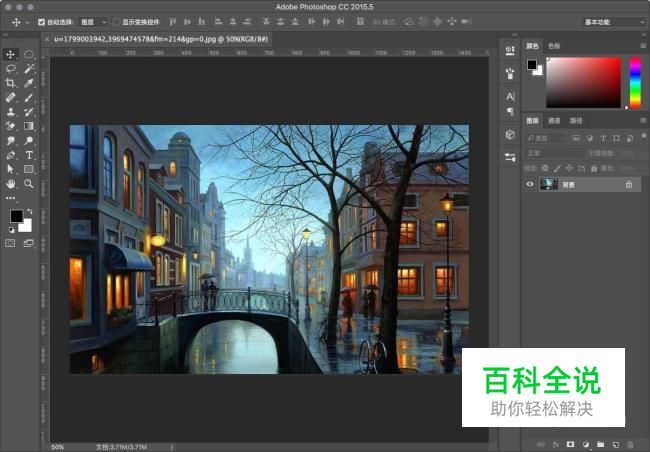Image resolution: width=650 pixels, height=452 pixels.
Task: Select the Pen tool
Action: 10,155
